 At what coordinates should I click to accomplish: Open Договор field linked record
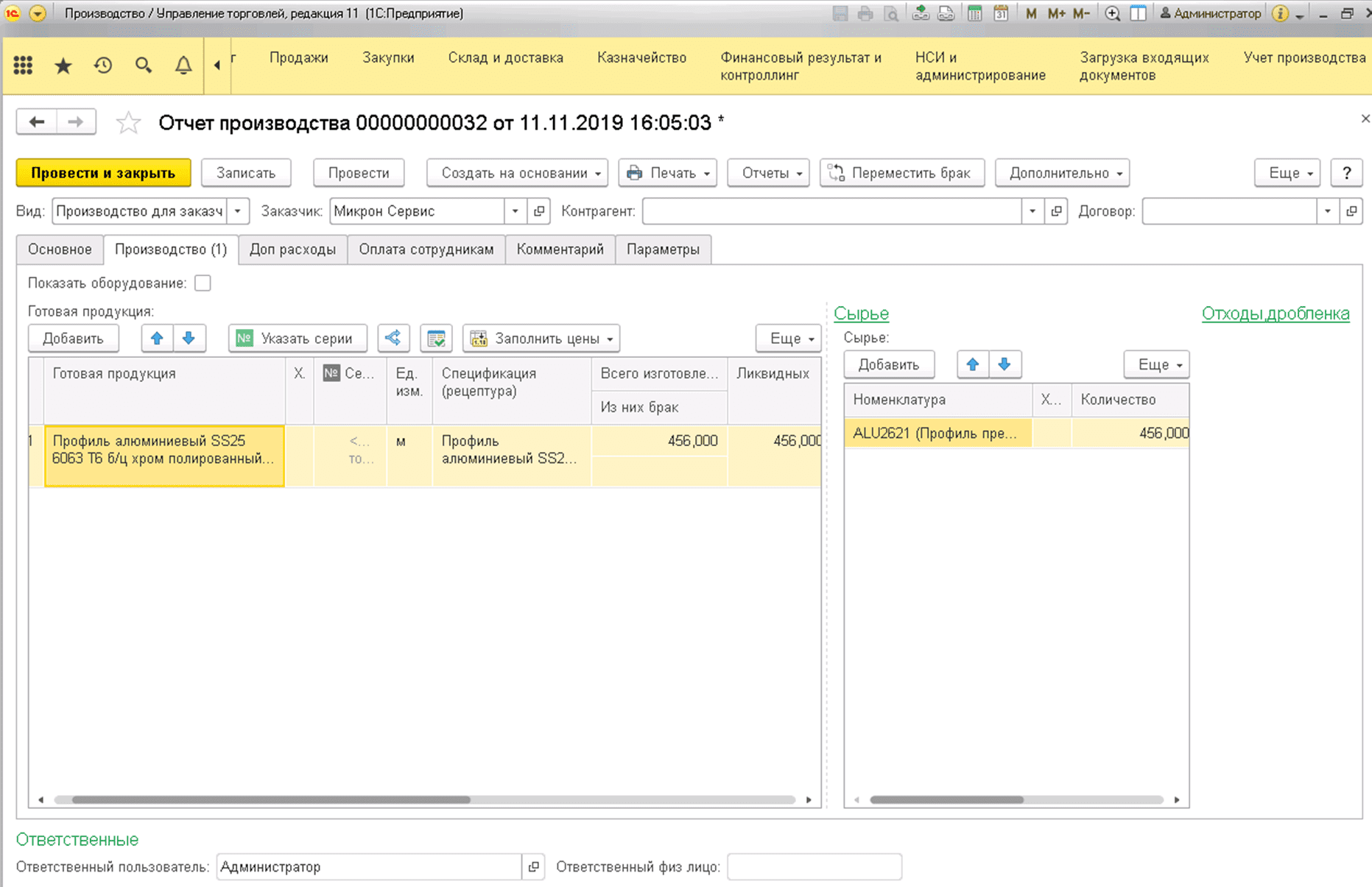[x=1351, y=211]
